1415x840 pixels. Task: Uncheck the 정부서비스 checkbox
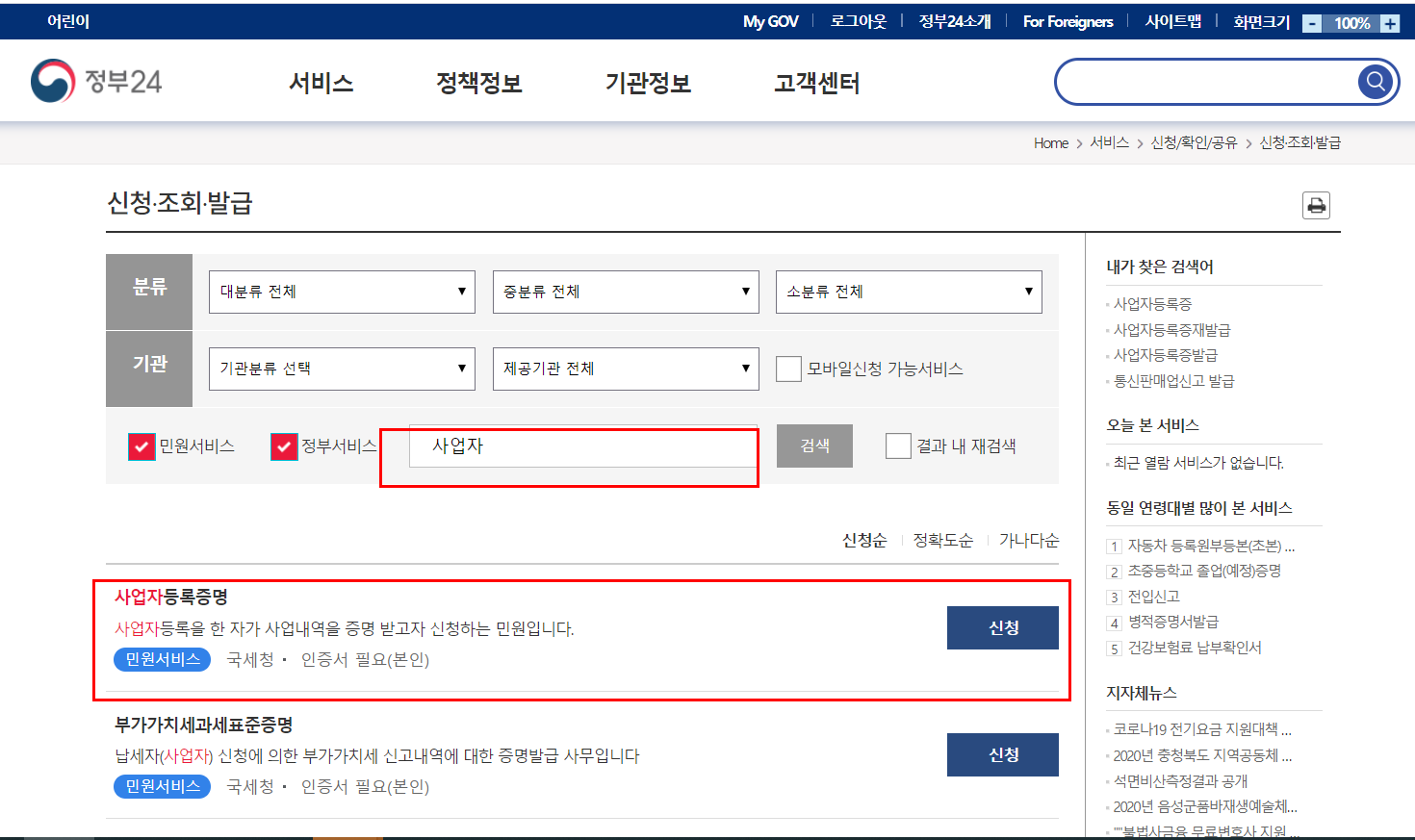point(284,446)
